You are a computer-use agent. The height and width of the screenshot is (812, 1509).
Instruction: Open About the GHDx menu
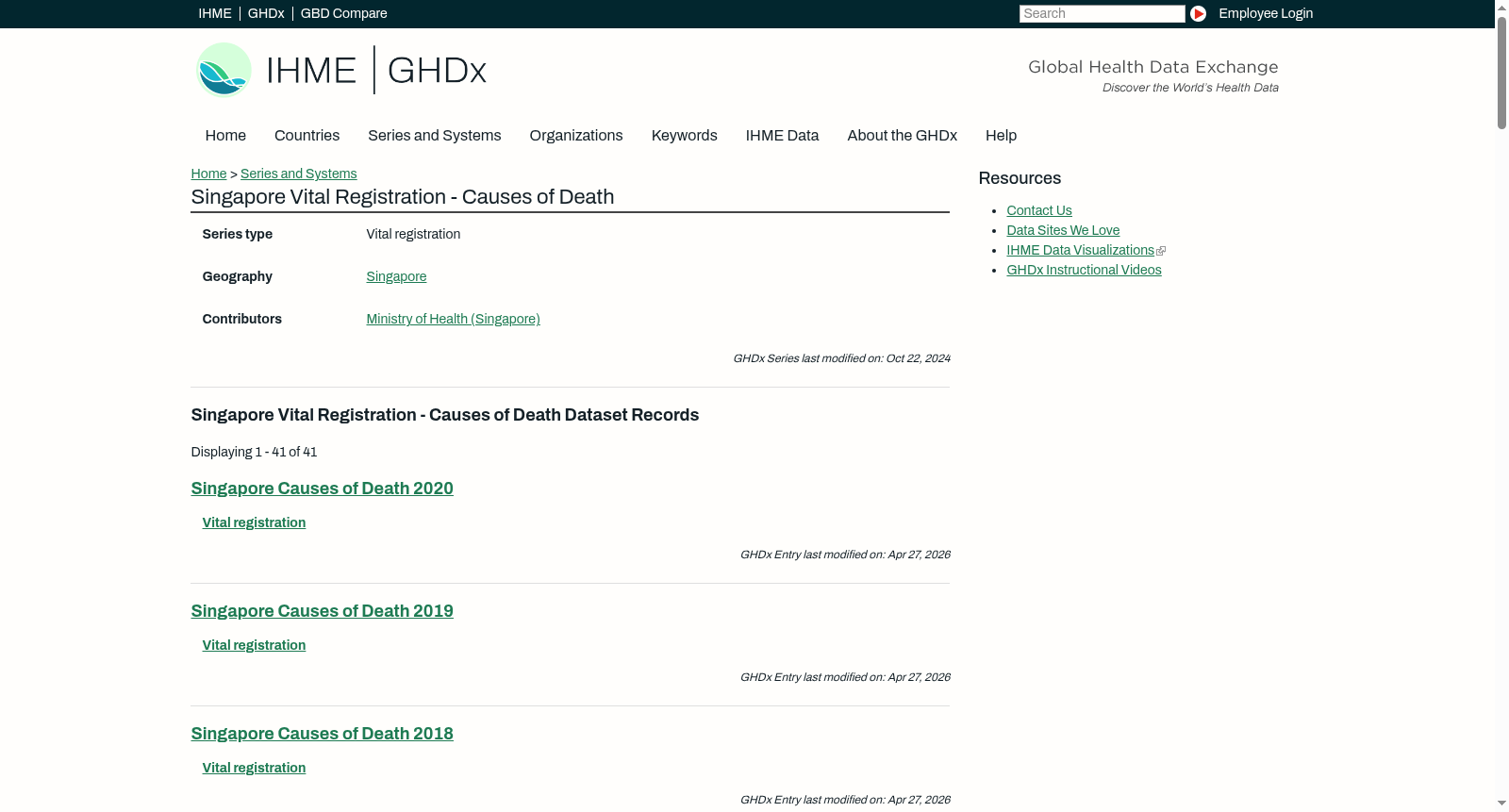point(903,136)
